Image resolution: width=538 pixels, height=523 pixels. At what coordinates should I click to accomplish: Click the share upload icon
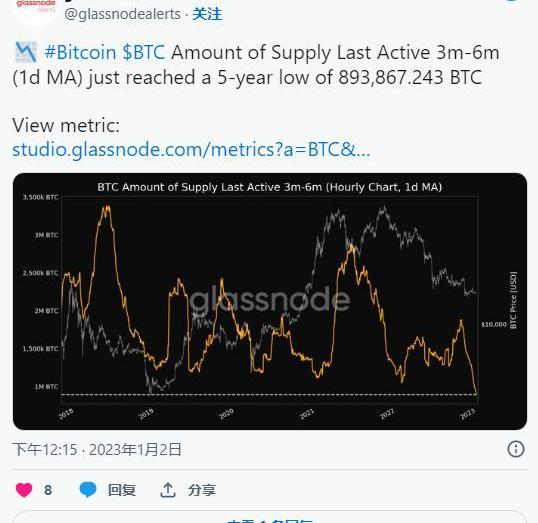tap(168, 490)
